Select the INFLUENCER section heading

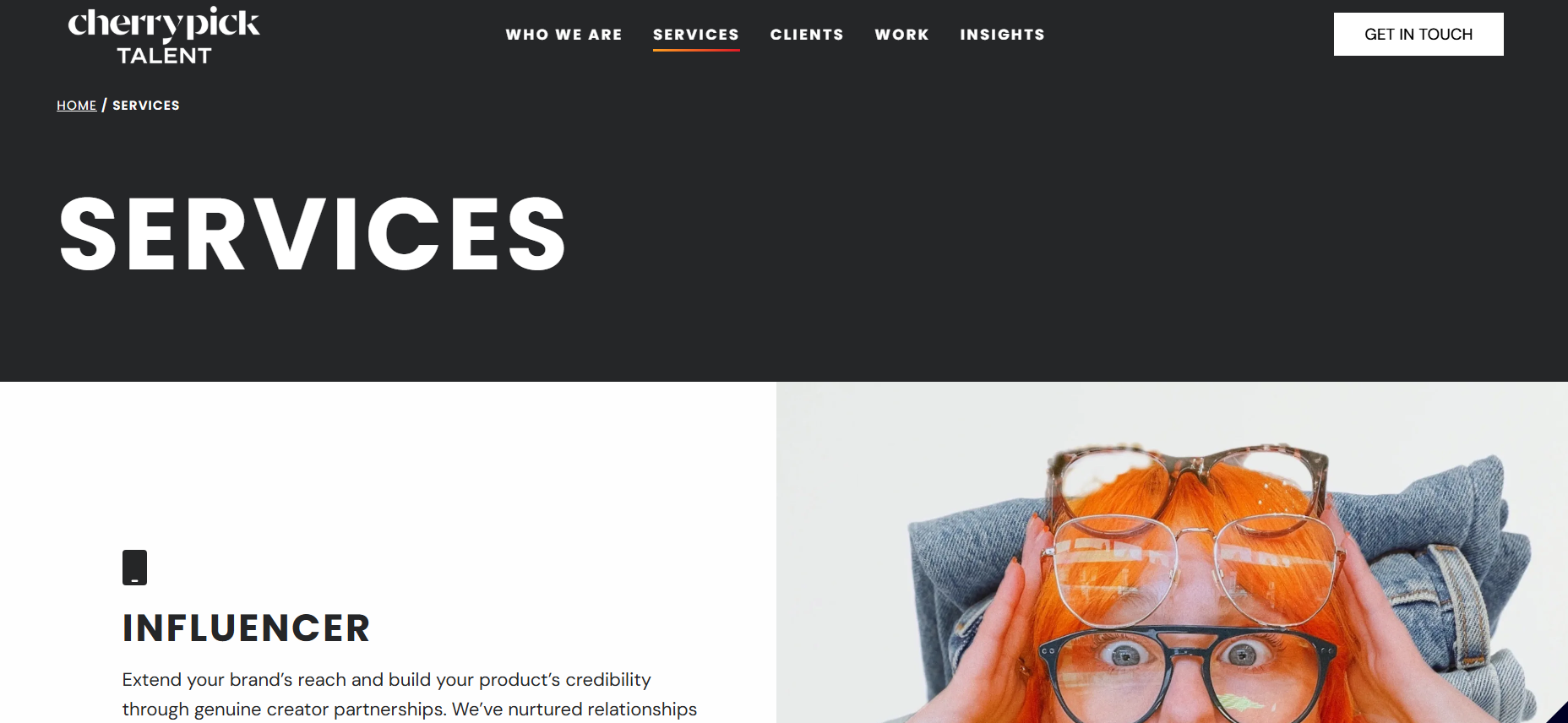[246, 628]
